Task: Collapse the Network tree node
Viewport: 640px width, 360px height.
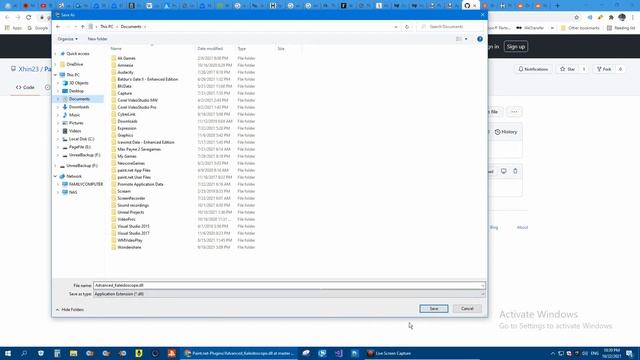Action: 56,176
